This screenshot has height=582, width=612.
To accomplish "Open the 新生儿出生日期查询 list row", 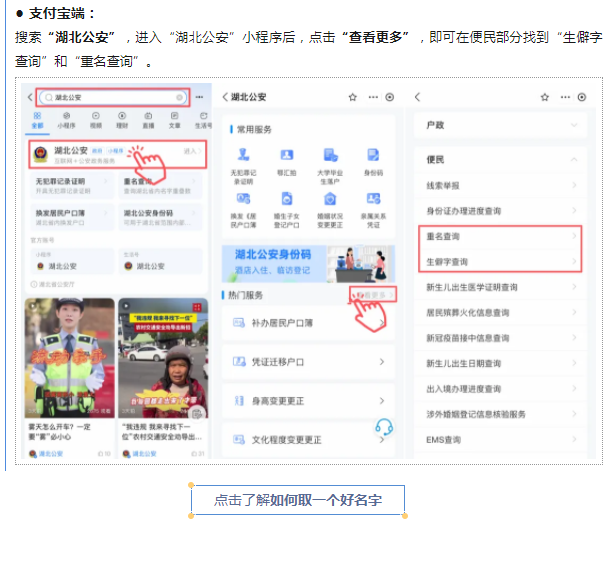I will tap(500, 363).
